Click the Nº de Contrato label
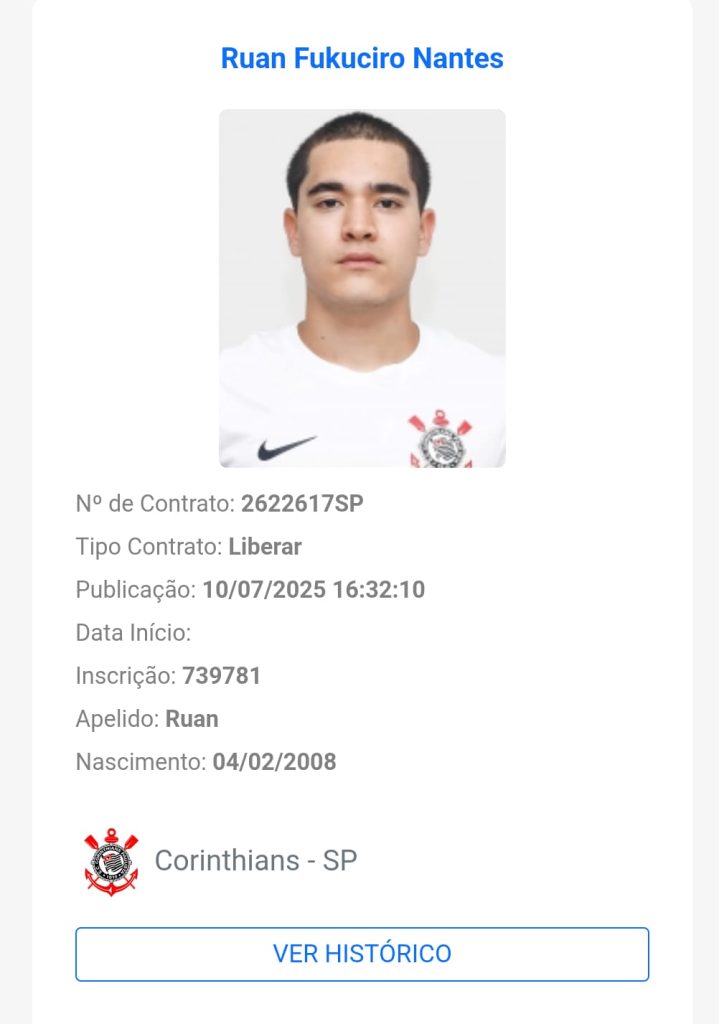The height and width of the screenshot is (1024, 719). [x=155, y=504]
